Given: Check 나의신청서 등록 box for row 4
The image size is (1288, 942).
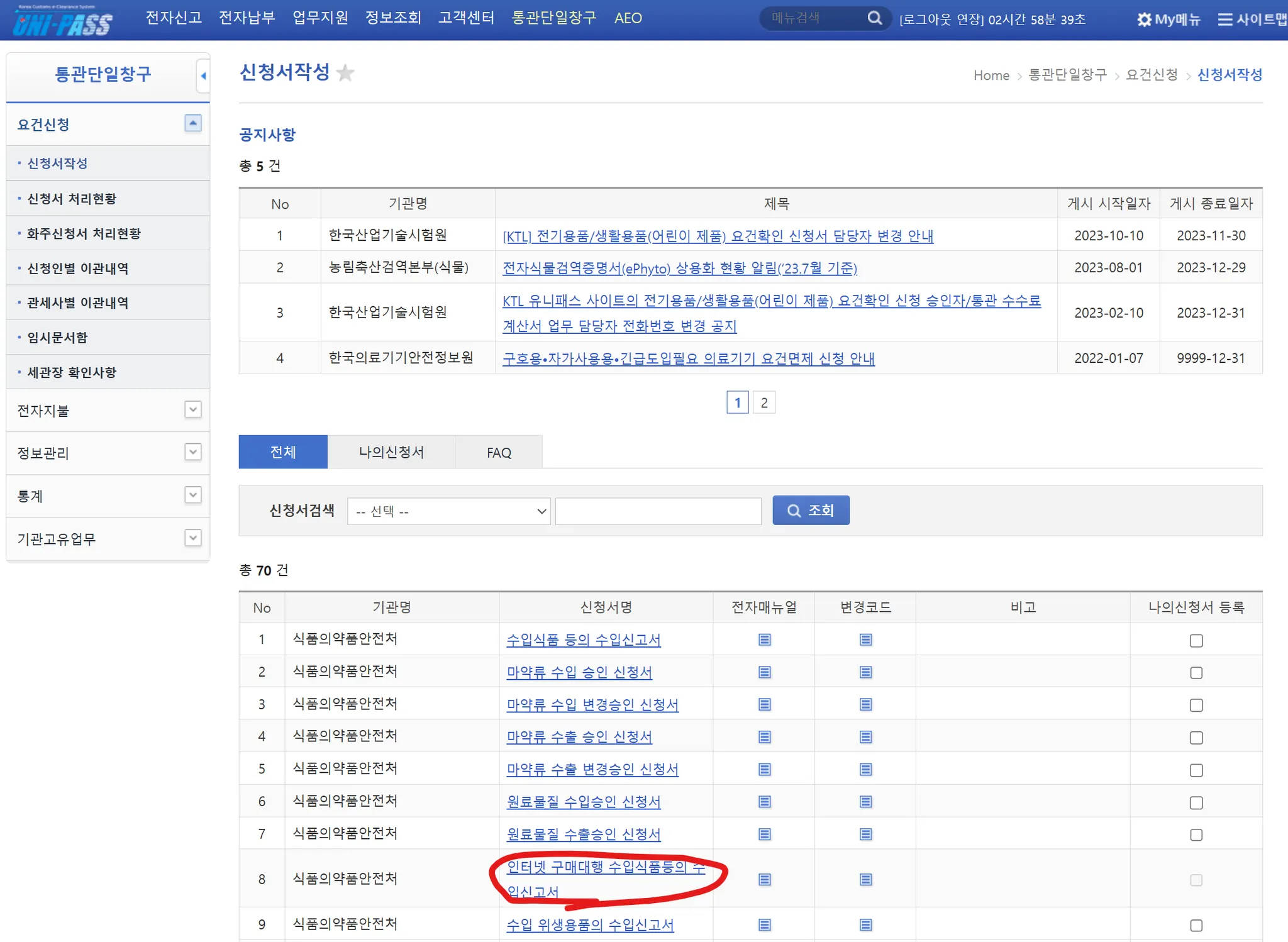Looking at the screenshot, I should click(x=1196, y=737).
